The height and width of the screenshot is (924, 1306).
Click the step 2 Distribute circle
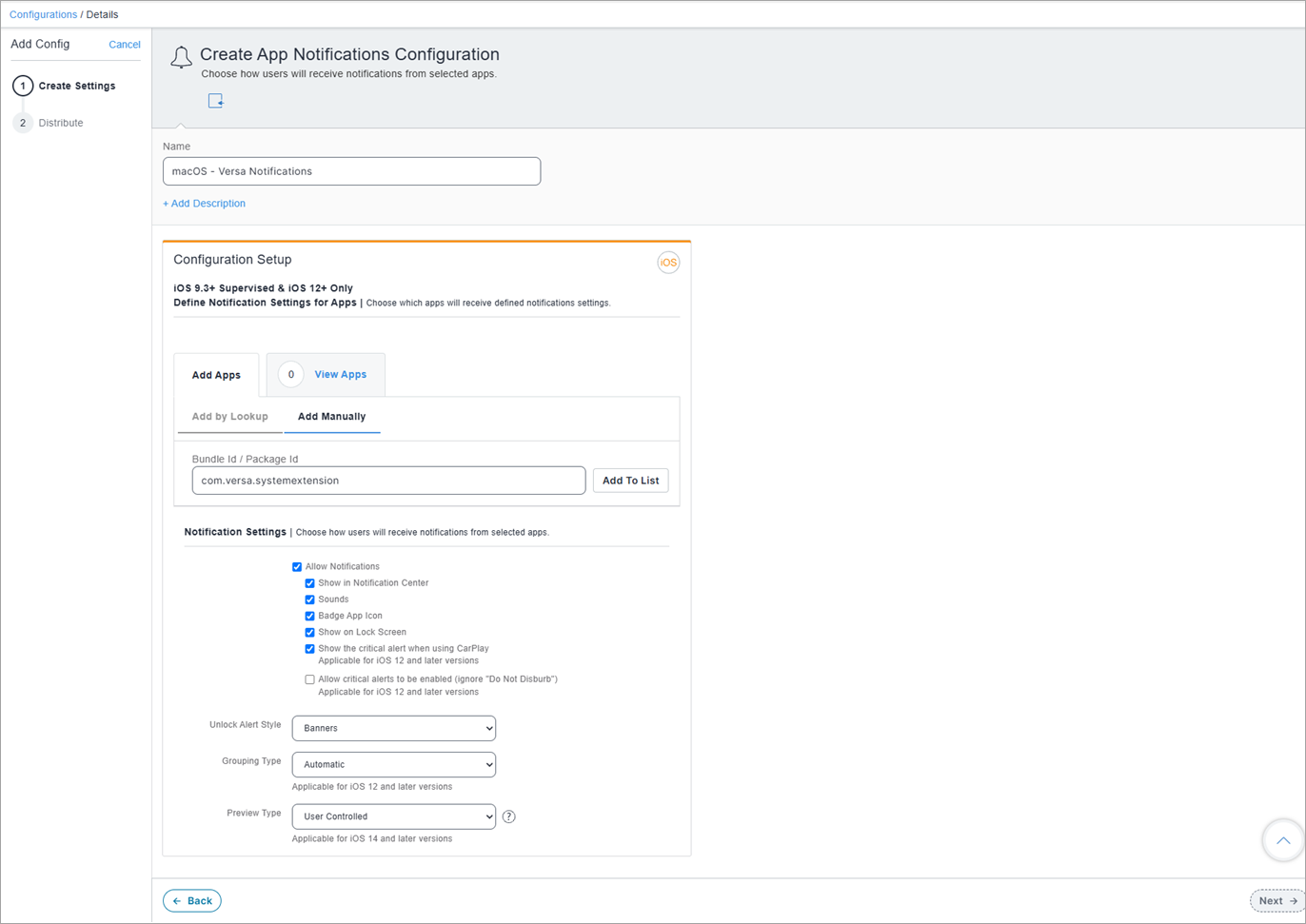(23, 123)
